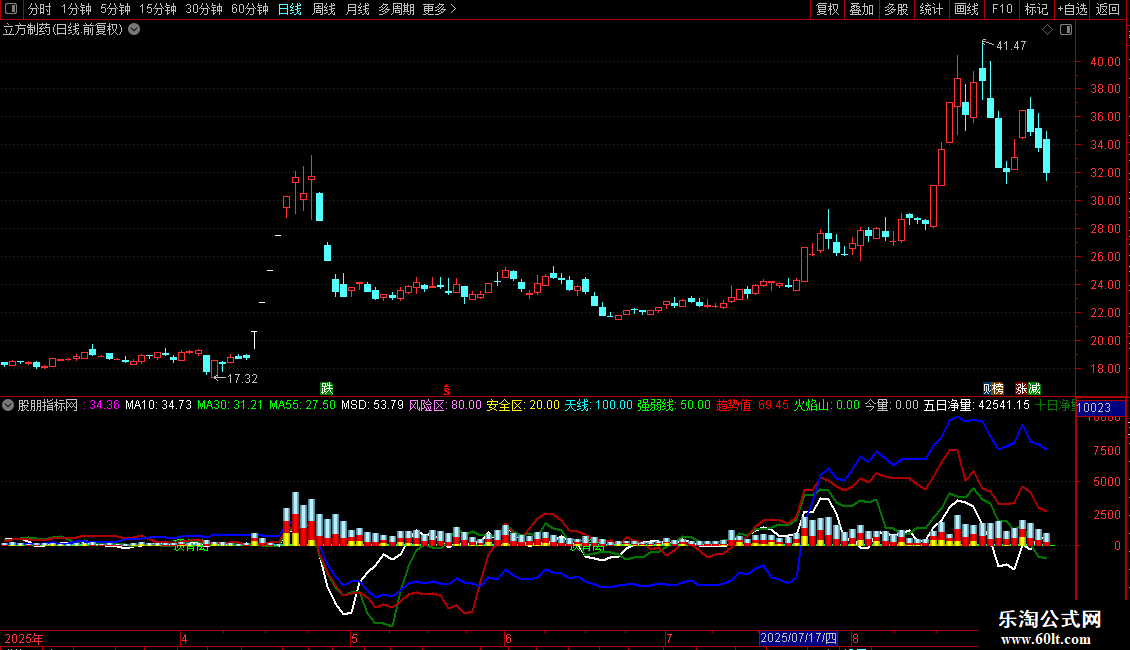Click the 叠加 overlay button
Image resolution: width=1130 pixels, height=650 pixels.
(x=862, y=9)
